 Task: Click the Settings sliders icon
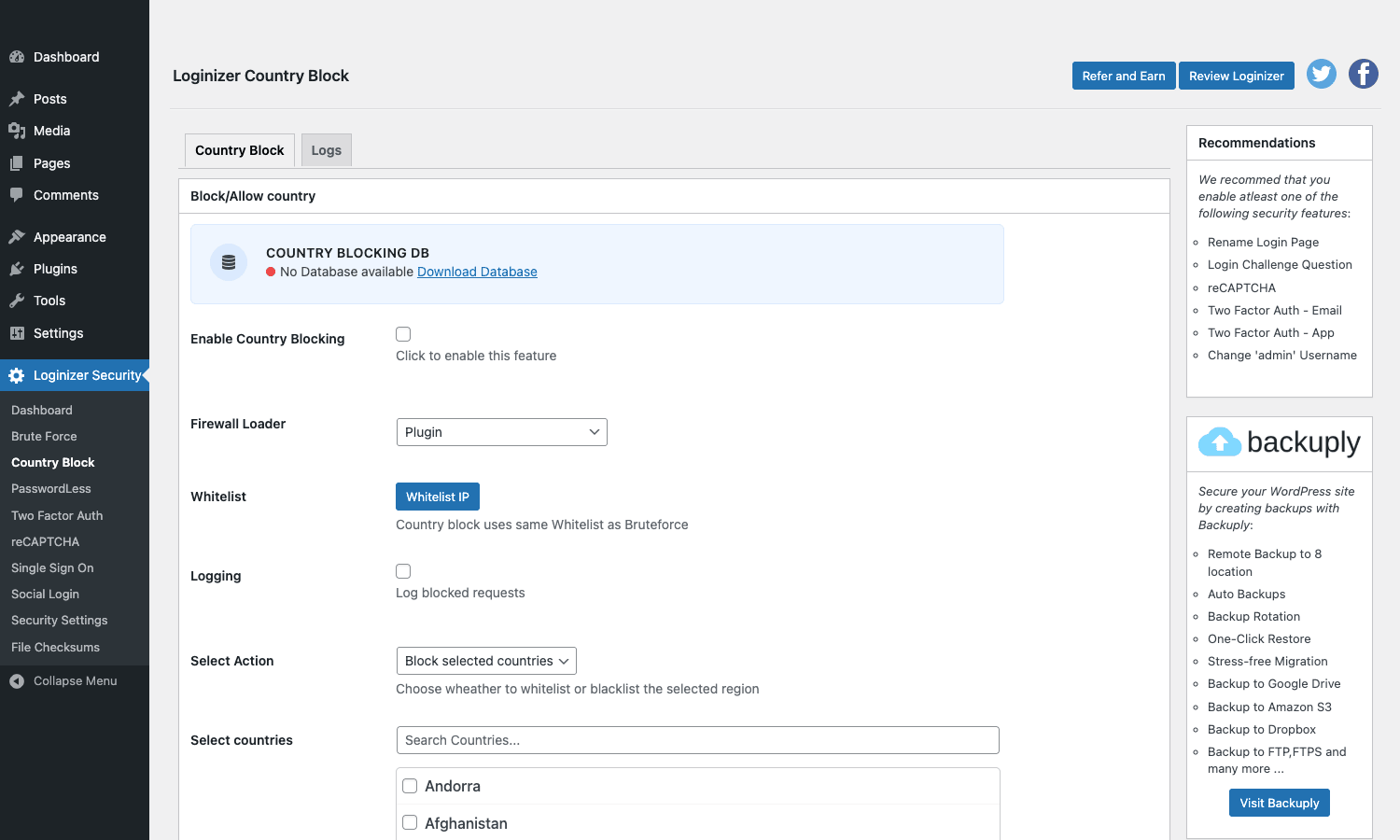coord(17,333)
